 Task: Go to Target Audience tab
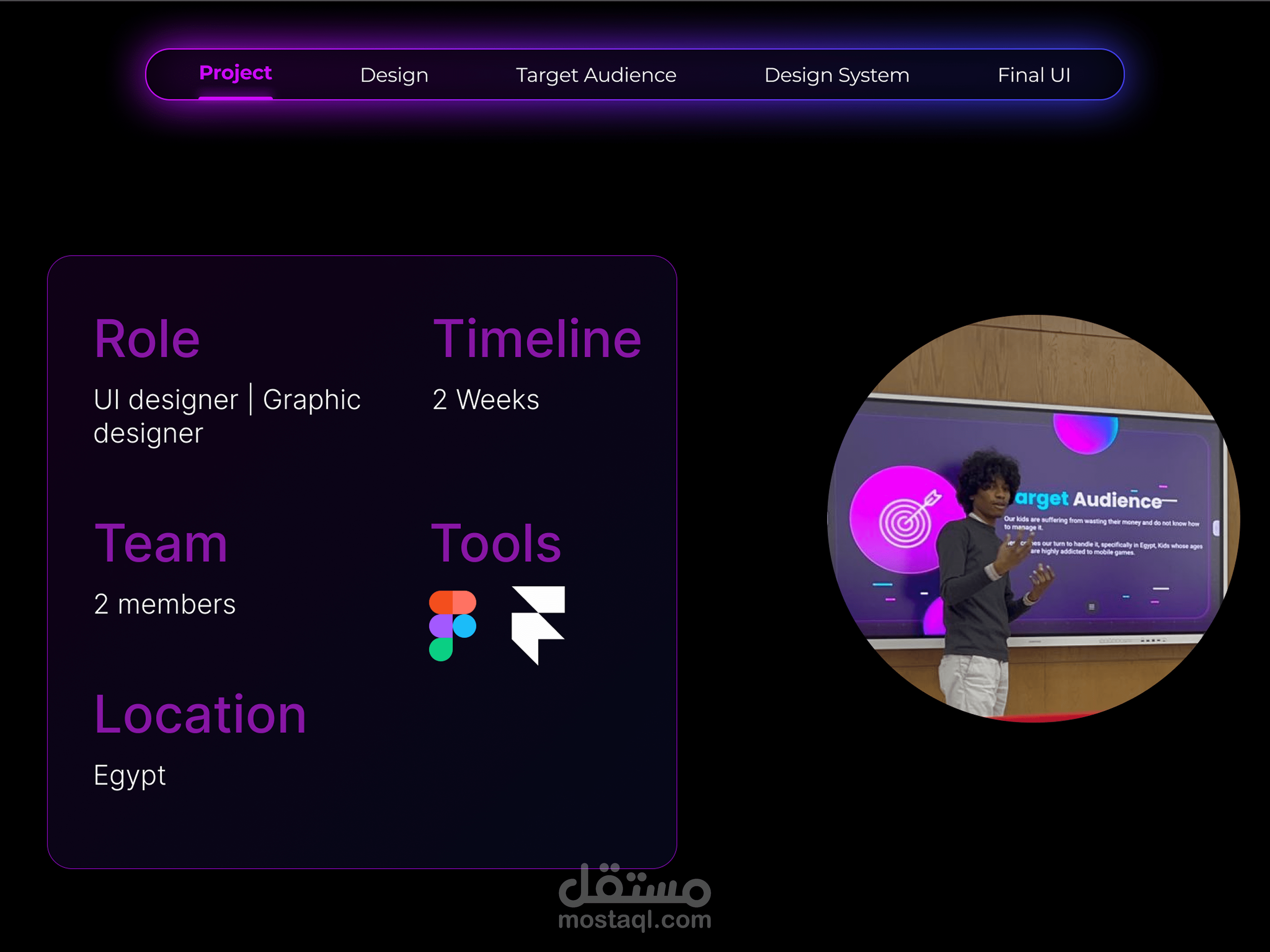click(x=596, y=75)
